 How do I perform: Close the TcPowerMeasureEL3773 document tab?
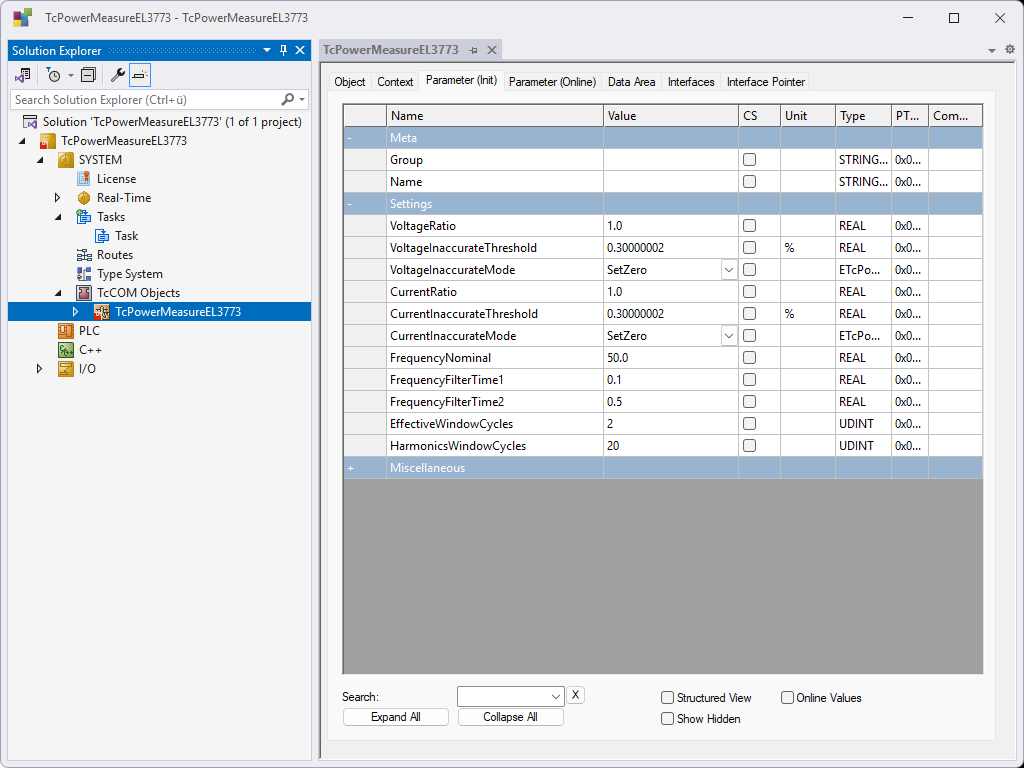pos(492,50)
